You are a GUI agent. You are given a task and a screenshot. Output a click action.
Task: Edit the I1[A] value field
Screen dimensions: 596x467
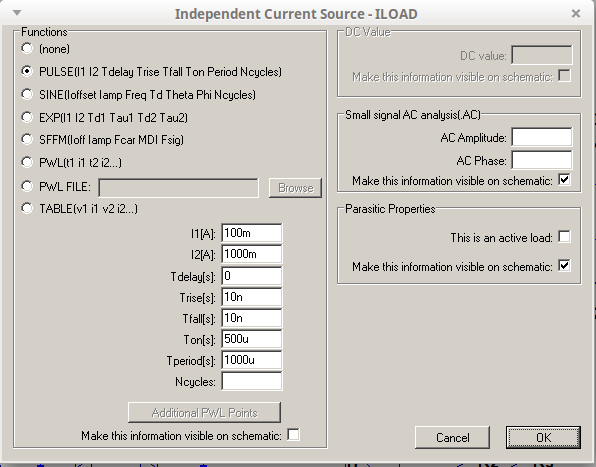252,233
